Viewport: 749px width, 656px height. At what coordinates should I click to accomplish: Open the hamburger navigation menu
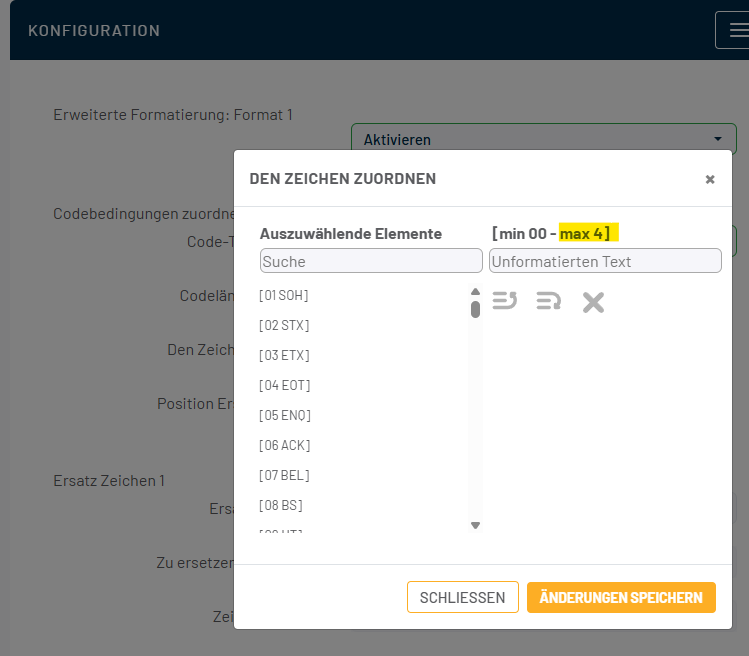point(733,30)
